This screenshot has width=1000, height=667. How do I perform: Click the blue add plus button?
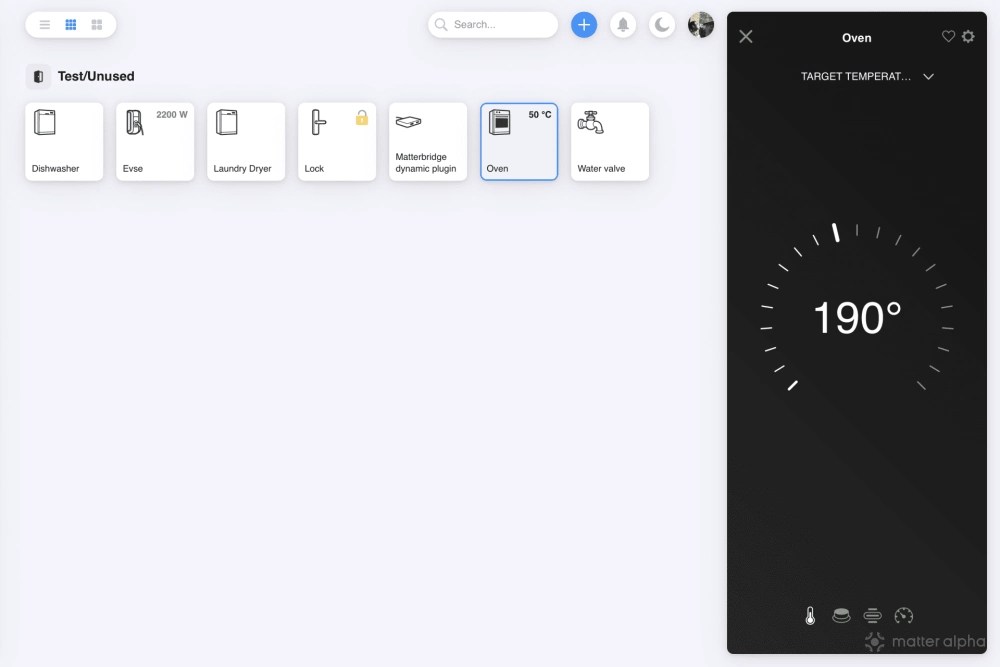tap(584, 25)
